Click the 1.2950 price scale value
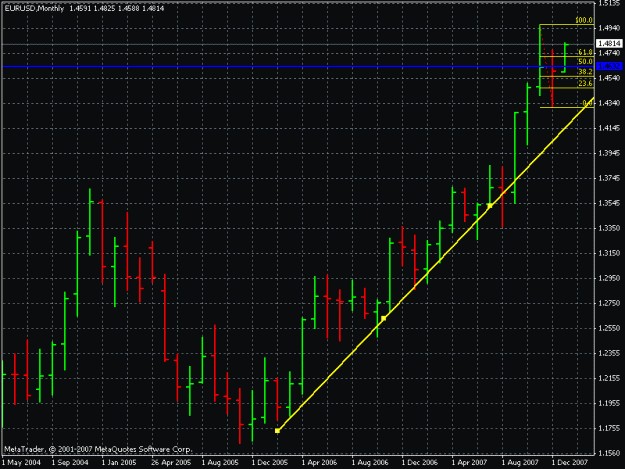Image resolution: width=625 pixels, height=469 pixels. (609, 278)
